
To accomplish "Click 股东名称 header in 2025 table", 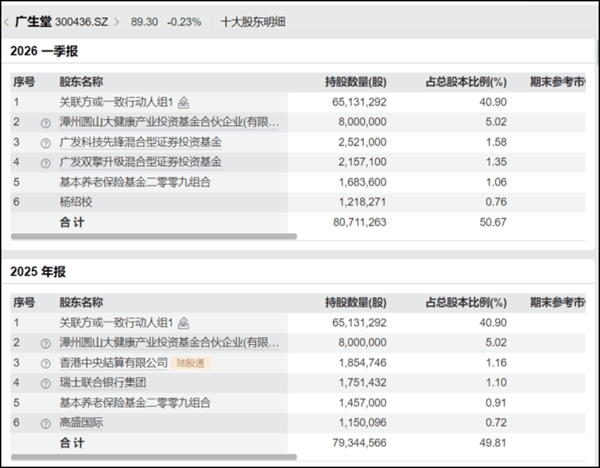I will 81,303.
